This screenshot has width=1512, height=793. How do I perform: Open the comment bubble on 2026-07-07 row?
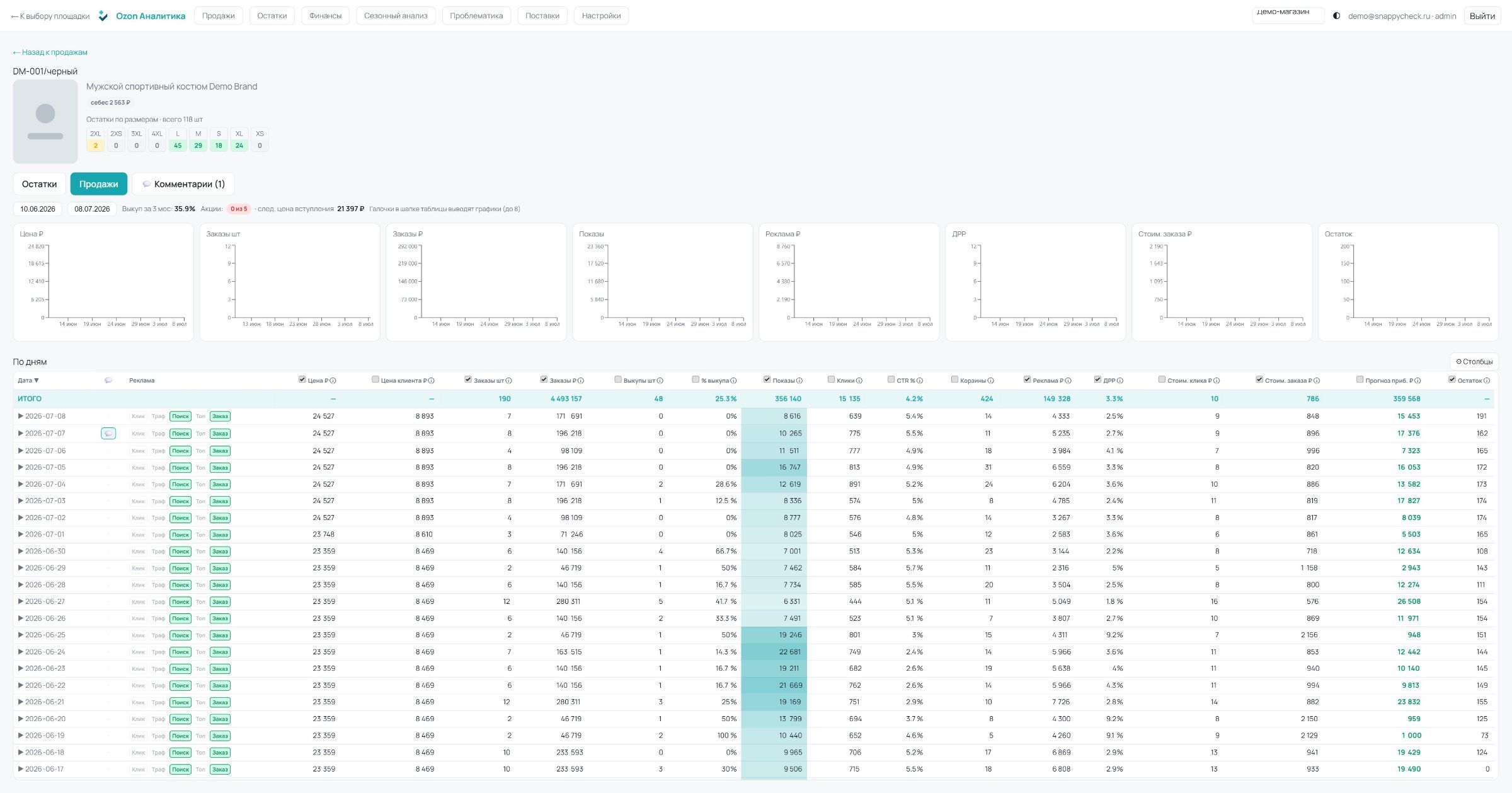pyautogui.click(x=108, y=434)
